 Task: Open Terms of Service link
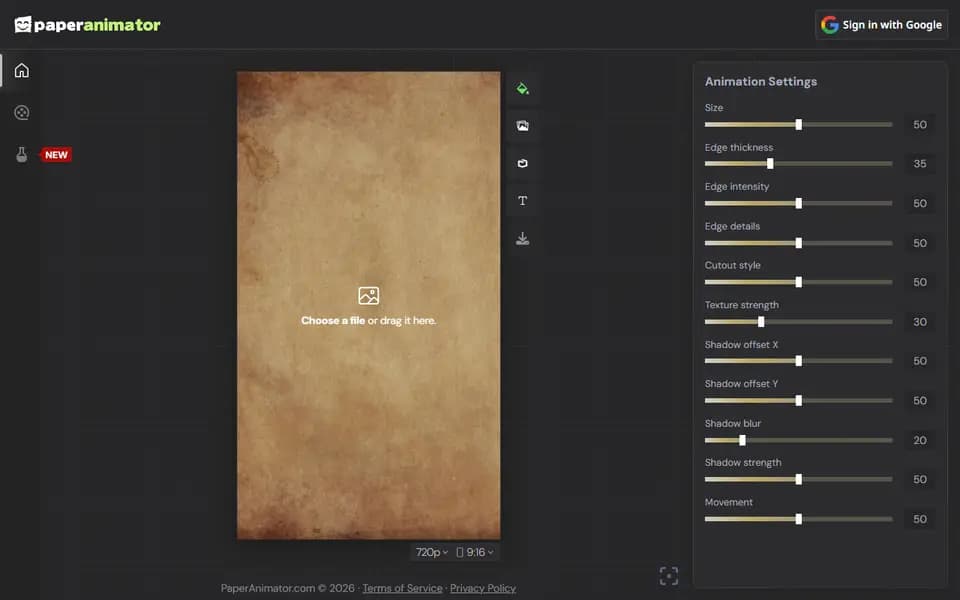(x=402, y=588)
